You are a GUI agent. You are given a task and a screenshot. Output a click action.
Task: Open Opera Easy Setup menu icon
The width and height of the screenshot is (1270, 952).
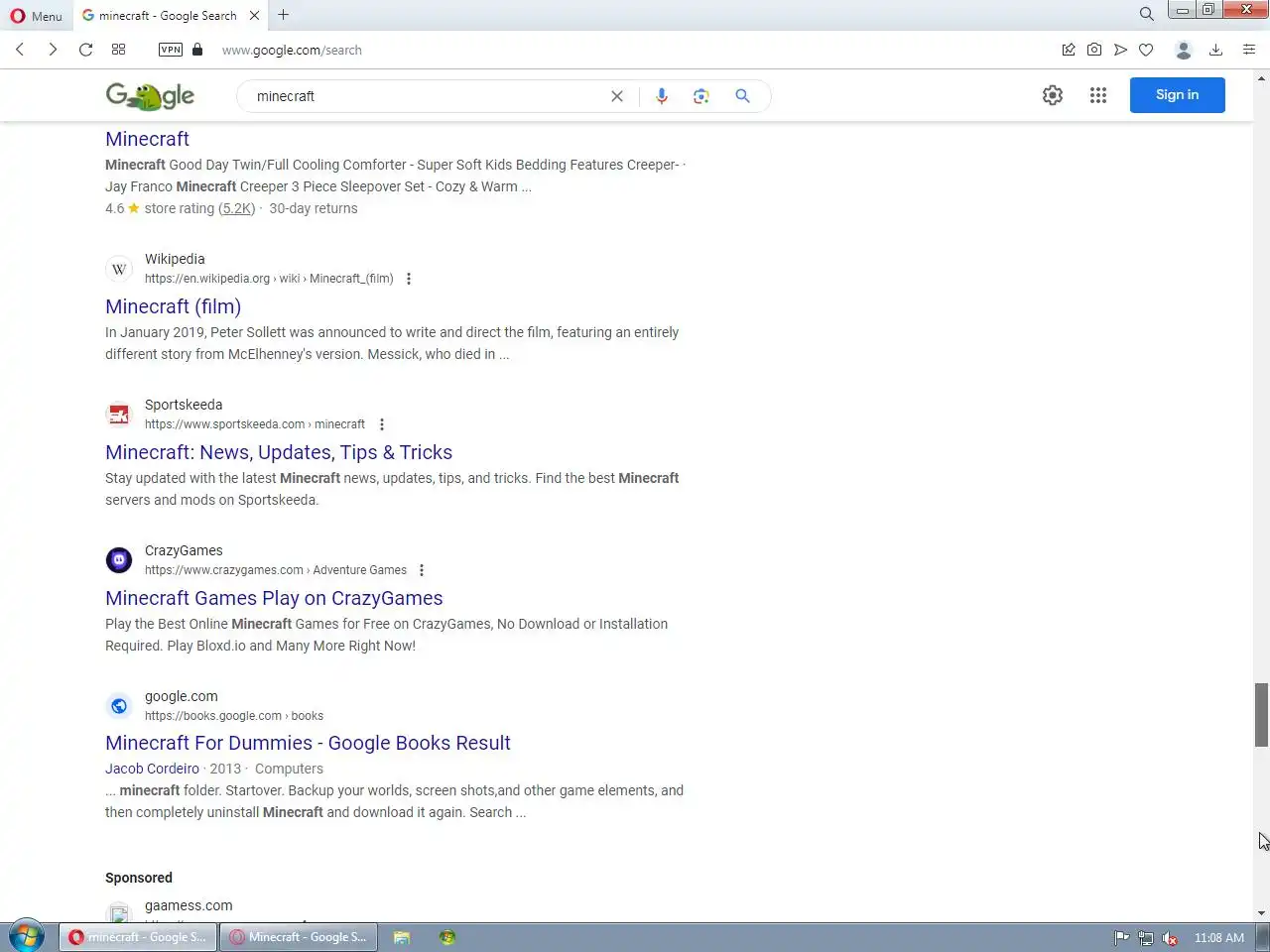click(x=1249, y=50)
